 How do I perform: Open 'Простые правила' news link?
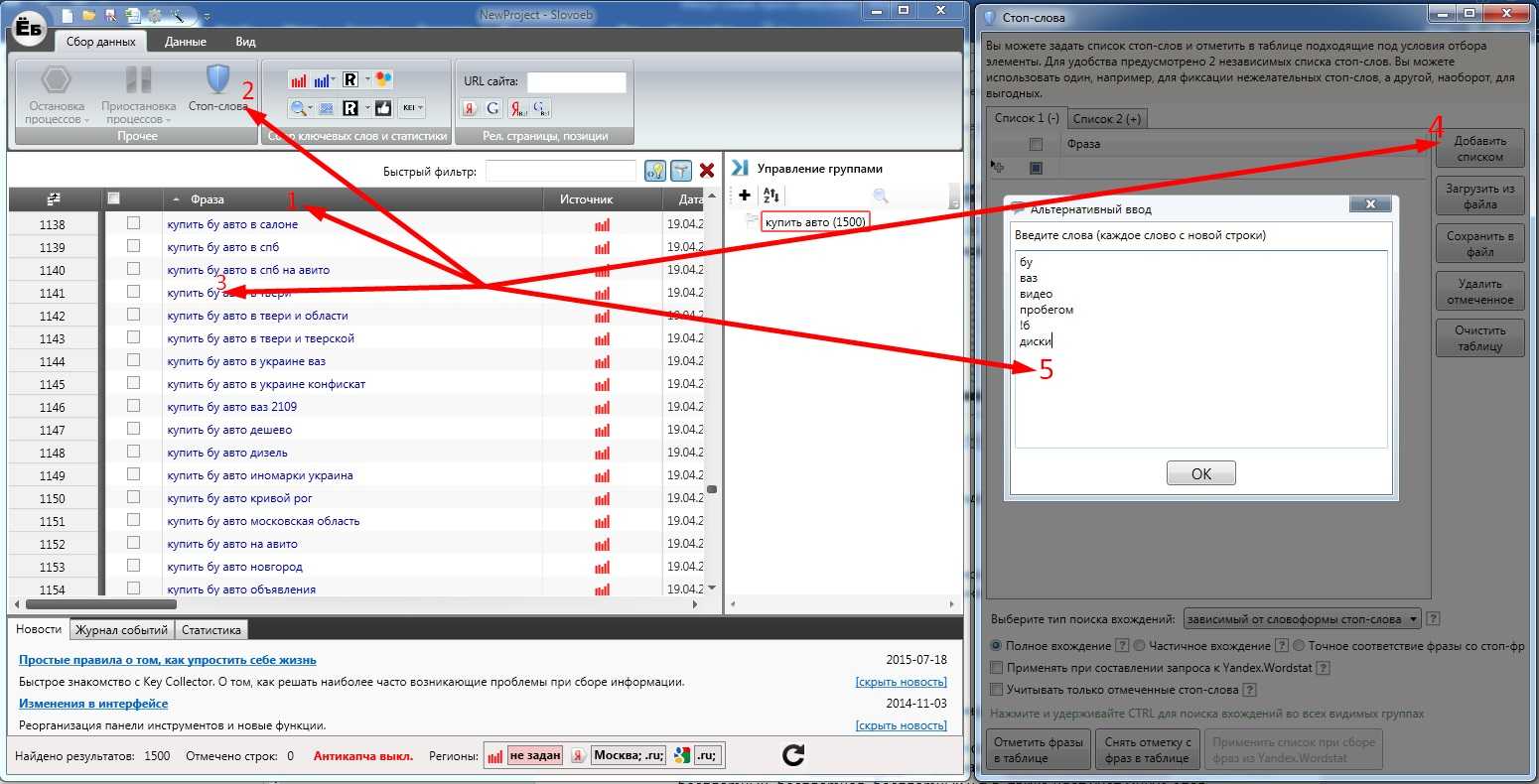(167, 660)
